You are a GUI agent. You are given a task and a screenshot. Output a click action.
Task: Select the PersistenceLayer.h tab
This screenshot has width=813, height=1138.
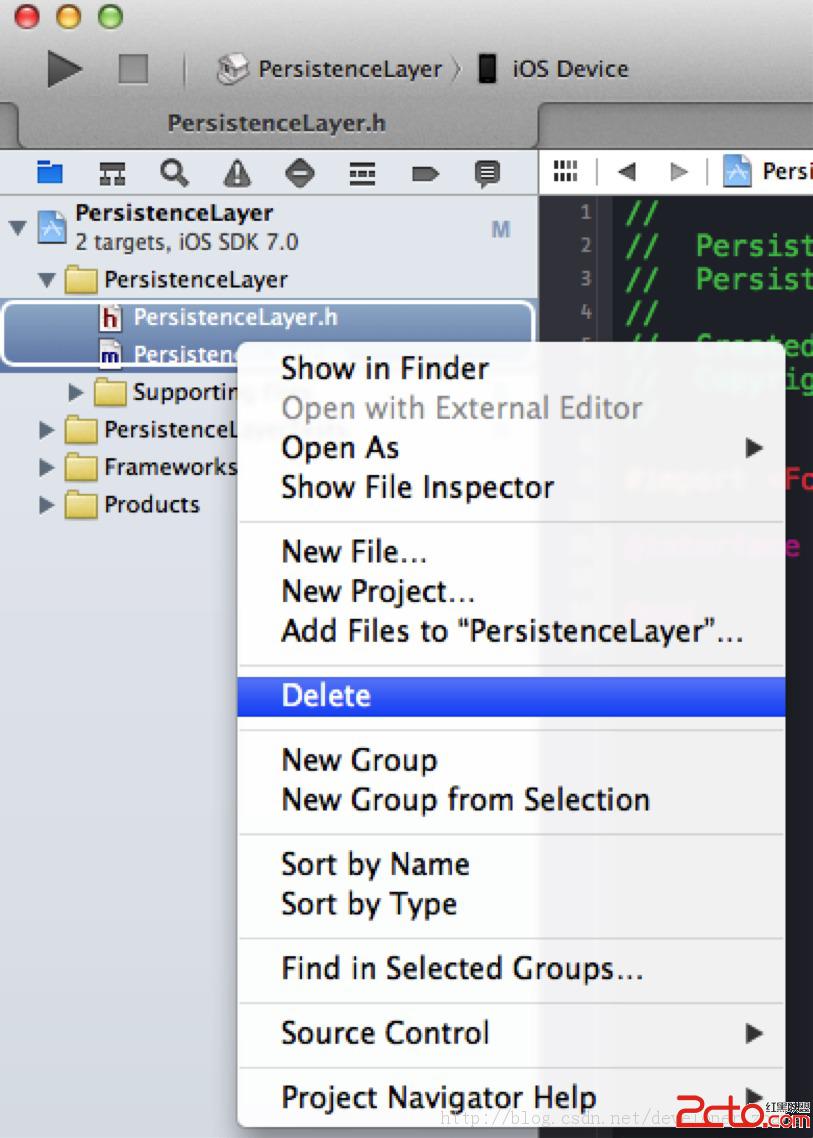click(x=277, y=123)
